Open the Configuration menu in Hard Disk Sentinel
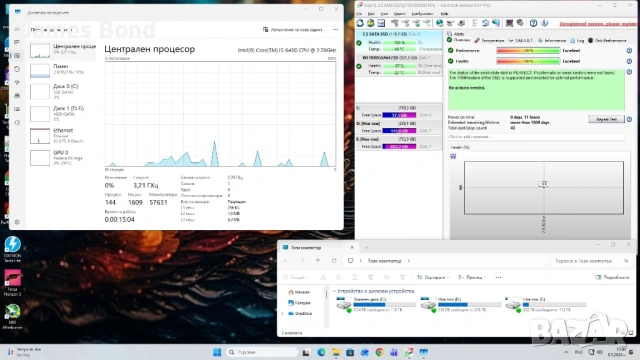Image resolution: width=640 pixels, height=360 pixels. coord(423,14)
